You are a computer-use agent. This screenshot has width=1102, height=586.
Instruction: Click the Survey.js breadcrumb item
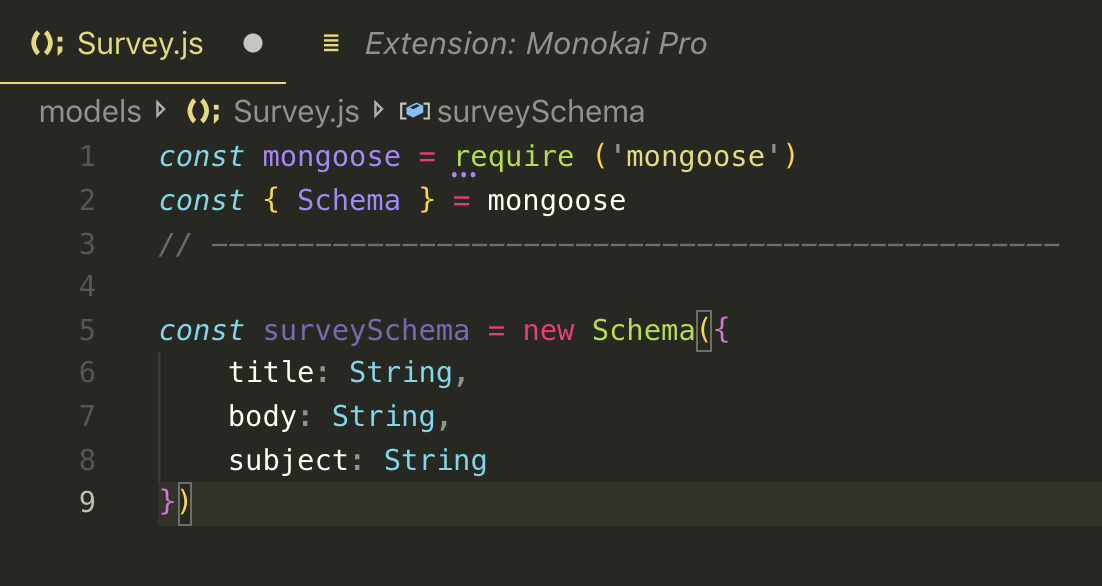click(x=297, y=111)
